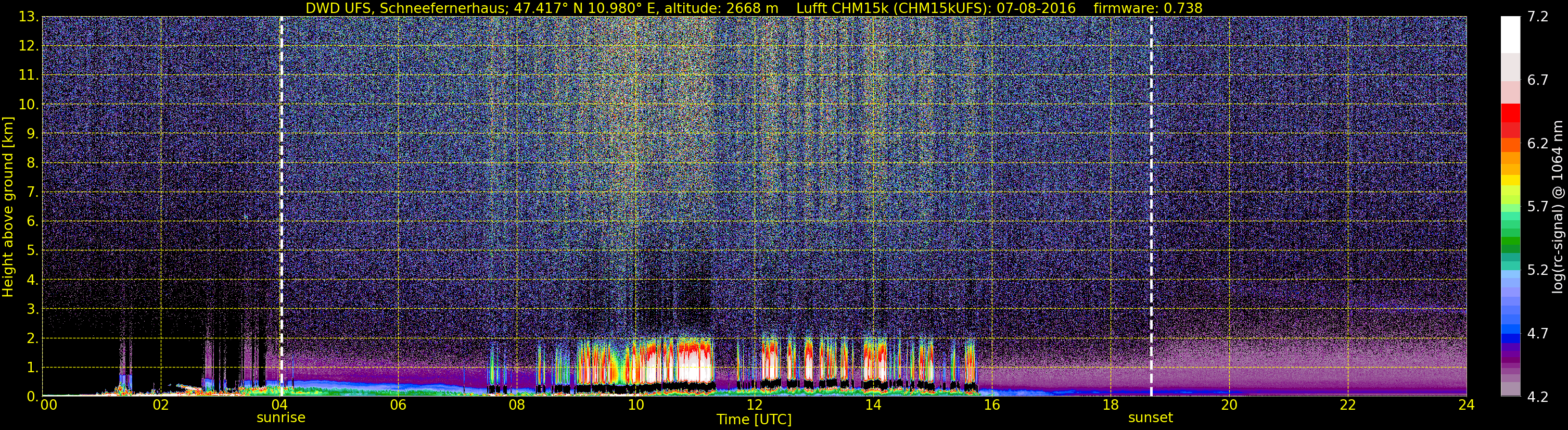Click the white dashed sunset marker line
1568x430 pixels.
[1152, 207]
